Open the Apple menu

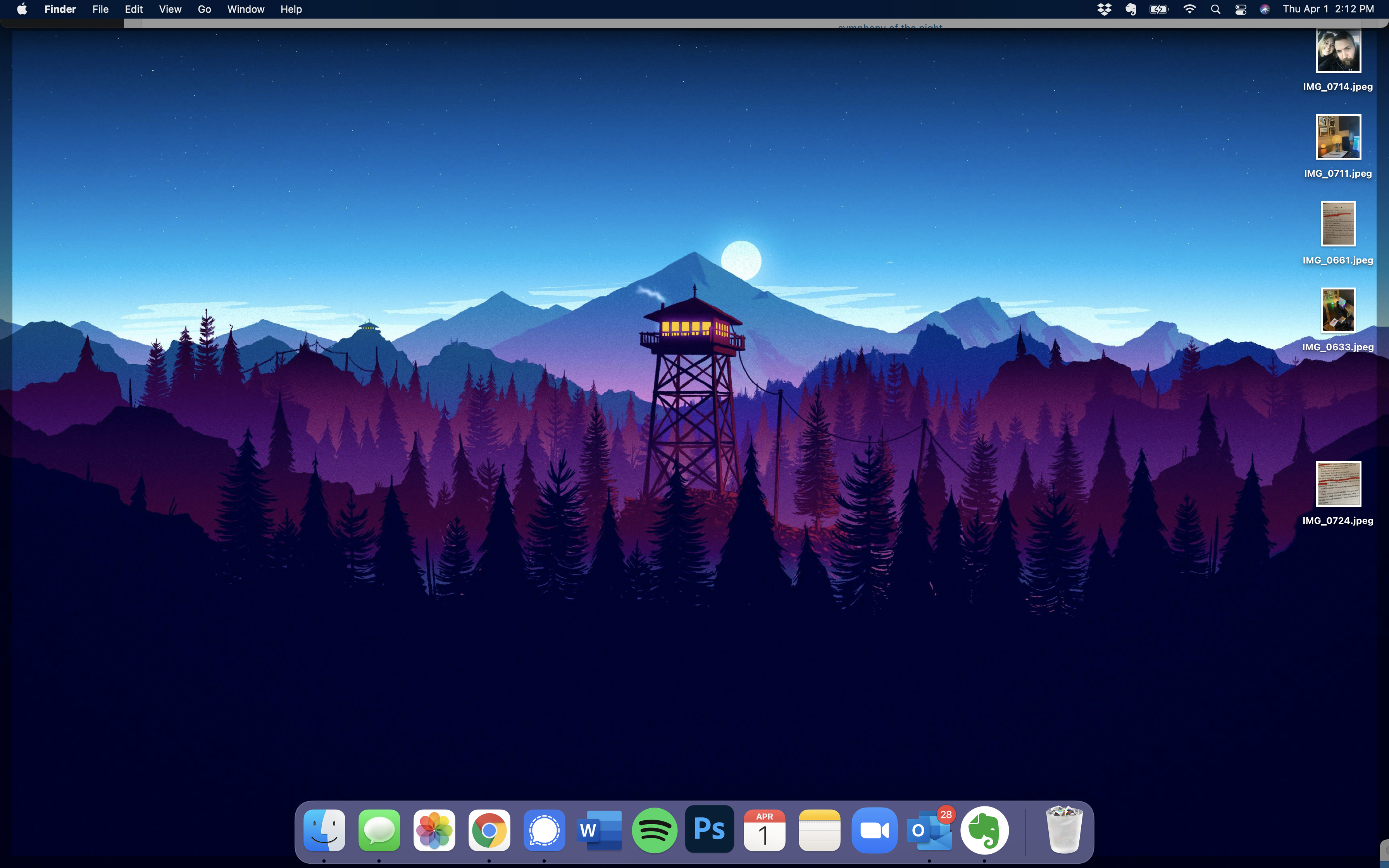tap(22, 9)
